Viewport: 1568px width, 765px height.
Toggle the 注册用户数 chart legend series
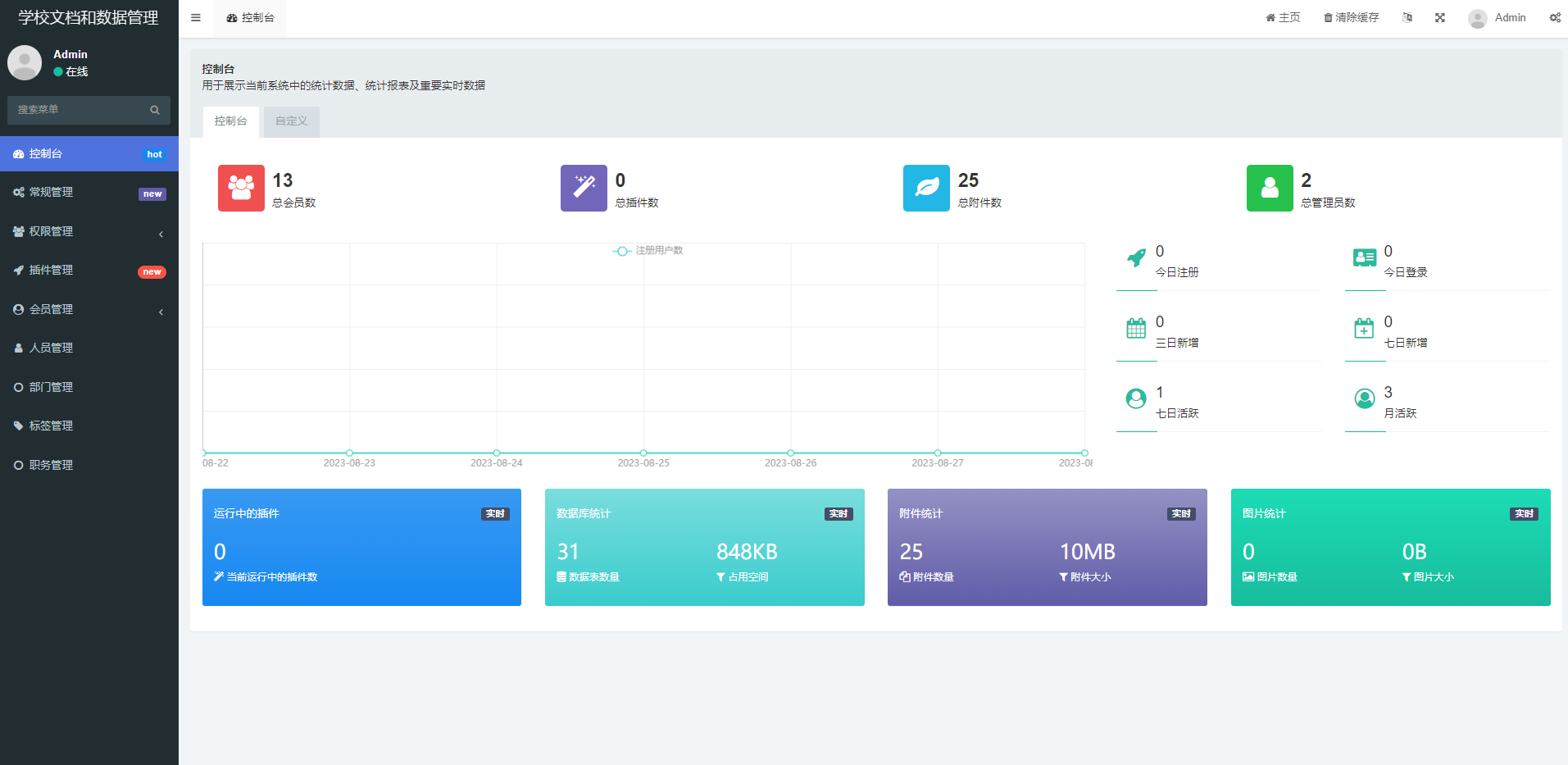point(648,251)
